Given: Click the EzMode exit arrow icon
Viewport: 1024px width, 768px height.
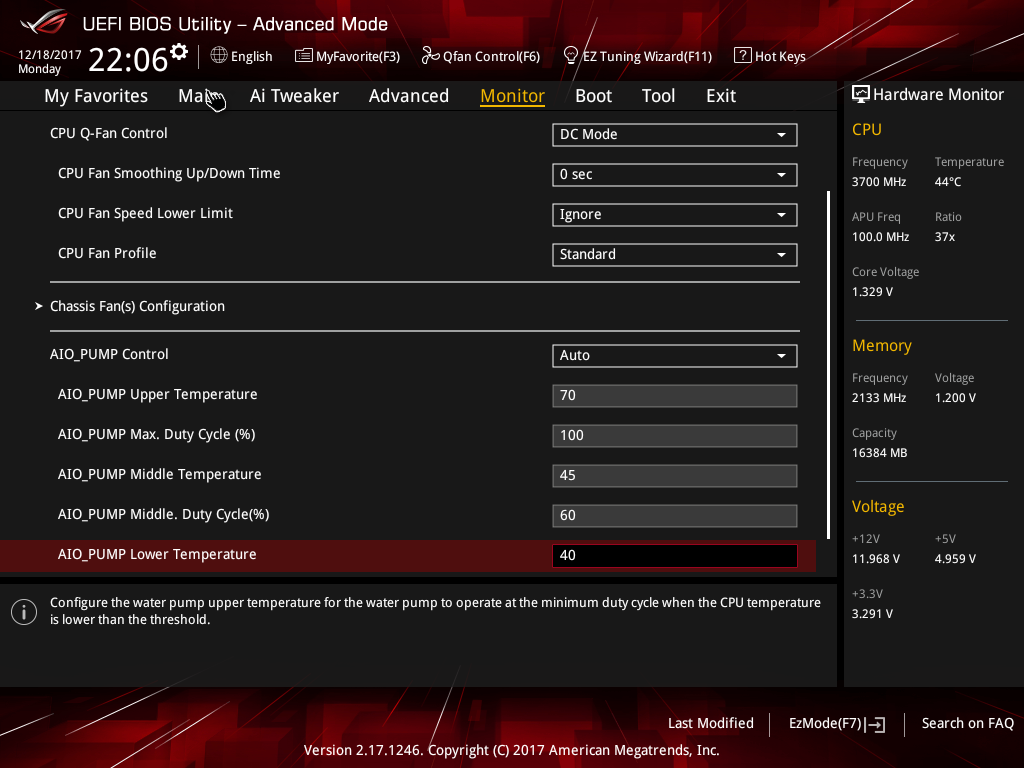Looking at the screenshot, I should (x=875, y=724).
